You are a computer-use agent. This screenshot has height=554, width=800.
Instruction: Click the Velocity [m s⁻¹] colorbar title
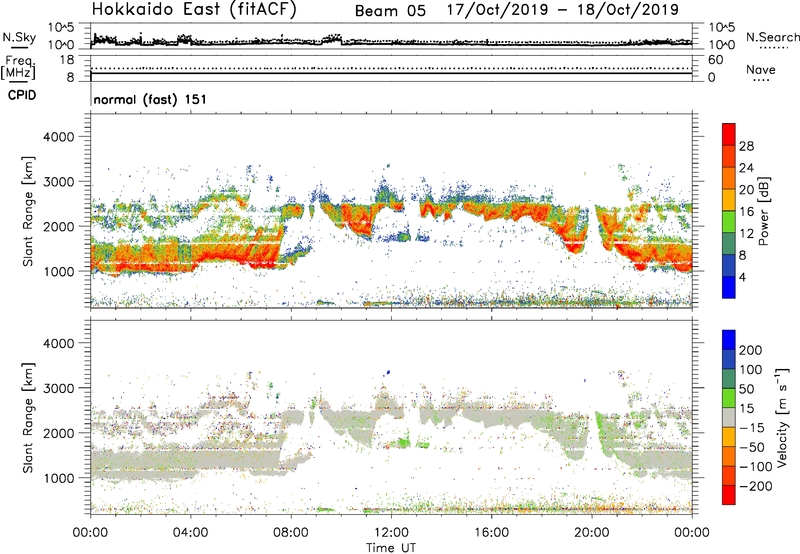coord(782,417)
